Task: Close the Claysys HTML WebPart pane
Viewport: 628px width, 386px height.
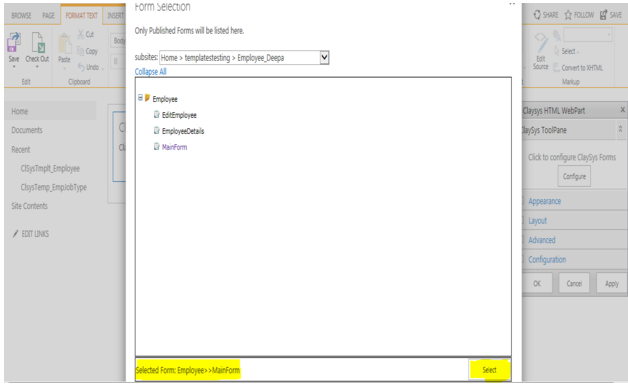Action: [x=622, y=110]
